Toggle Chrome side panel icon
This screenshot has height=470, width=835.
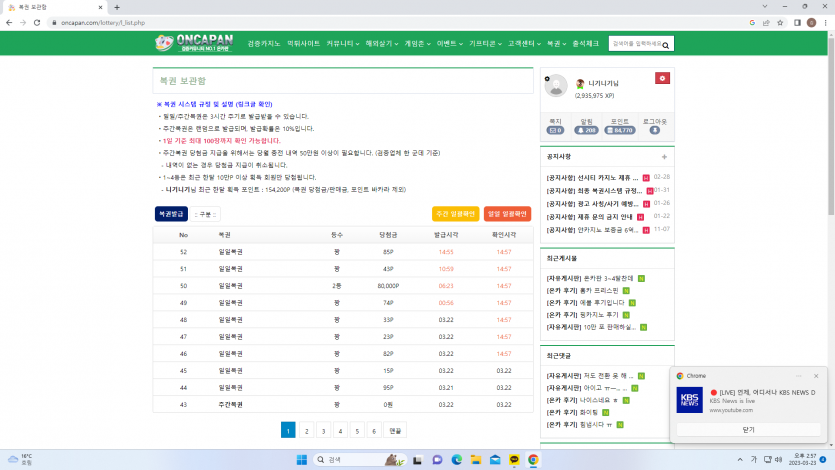coord(797,23)
